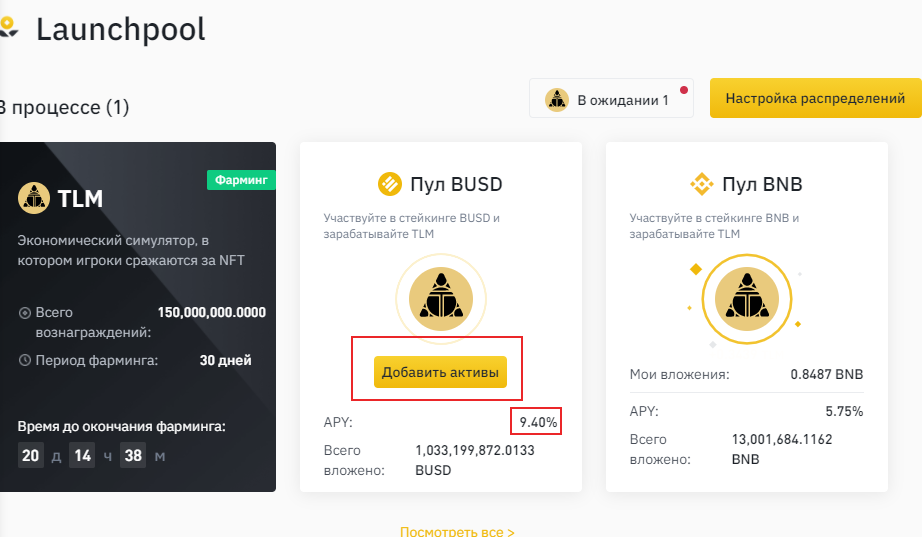The image size is (922, 537).
Task: Click the TLM token name on dark card
Action: point(81,199)
